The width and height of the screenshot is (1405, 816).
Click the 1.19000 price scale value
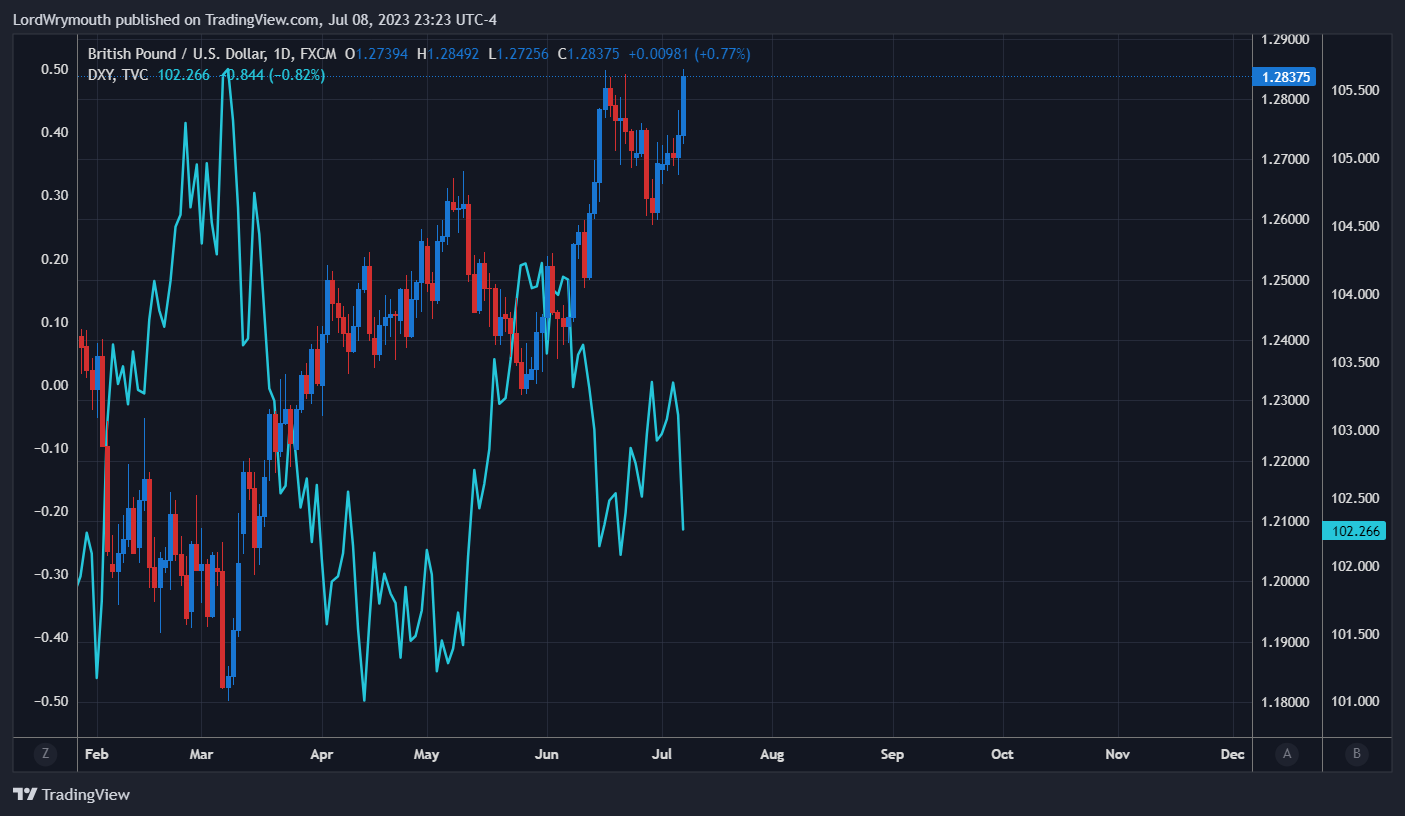(x=1286, y=642)
